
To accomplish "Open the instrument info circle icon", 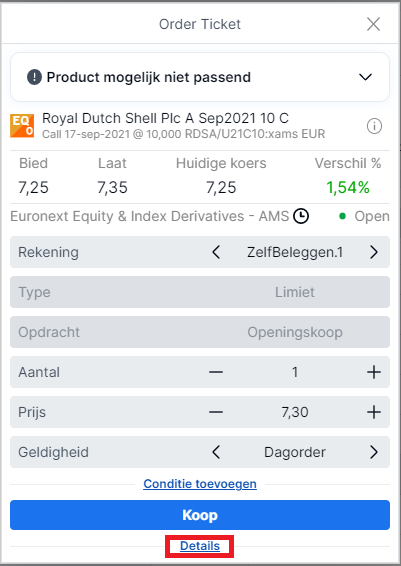I will pyautogui.click(x=374, y=126).
